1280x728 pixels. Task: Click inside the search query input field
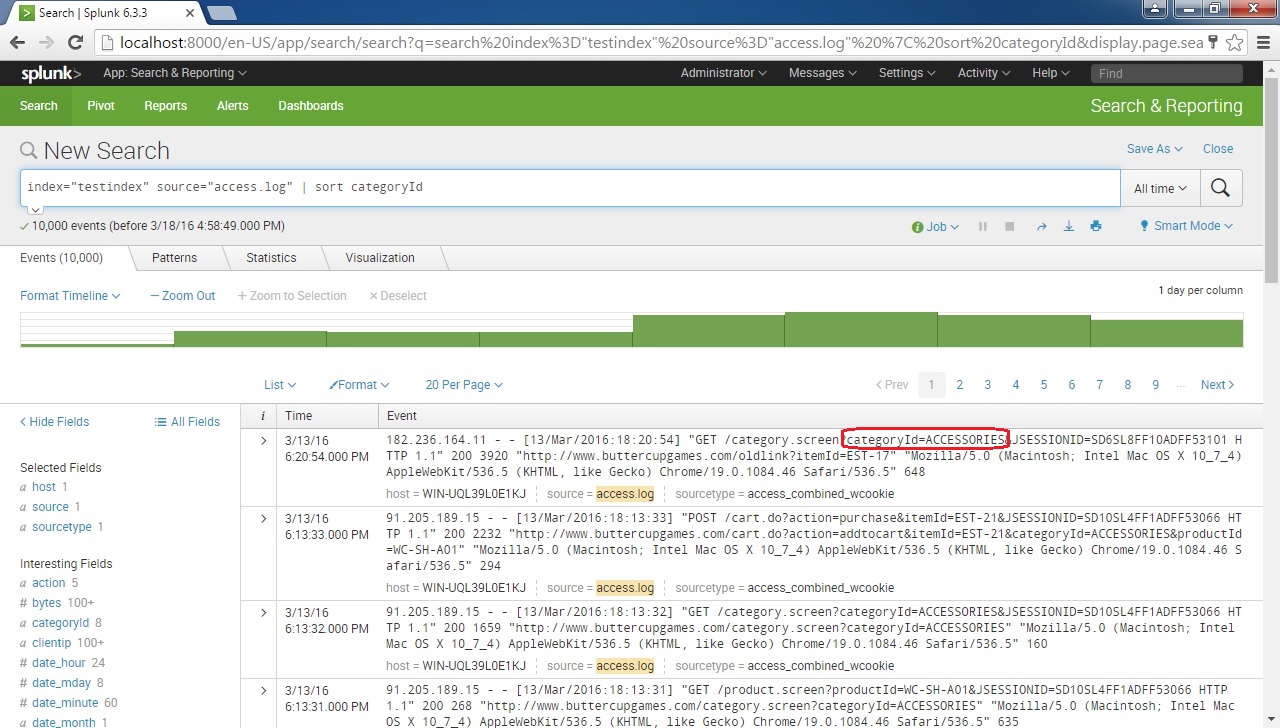point(400,186)
